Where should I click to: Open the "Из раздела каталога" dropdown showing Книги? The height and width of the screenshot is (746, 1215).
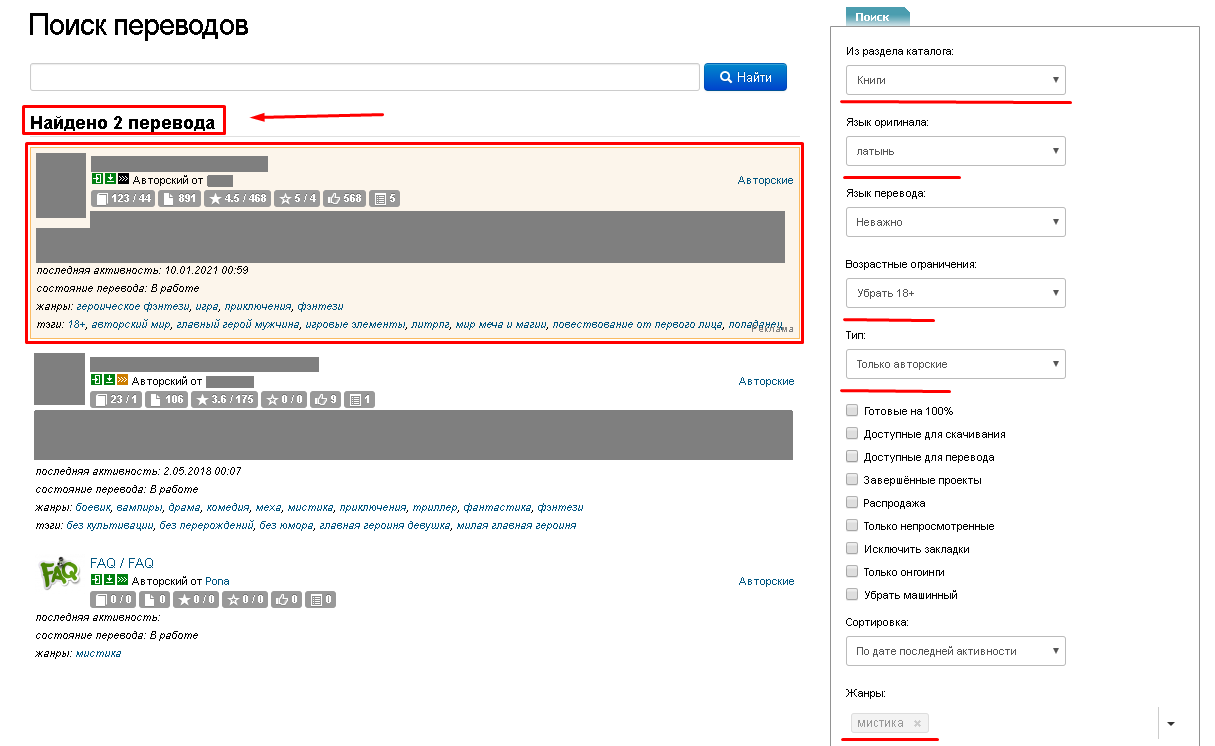(955, 80)
